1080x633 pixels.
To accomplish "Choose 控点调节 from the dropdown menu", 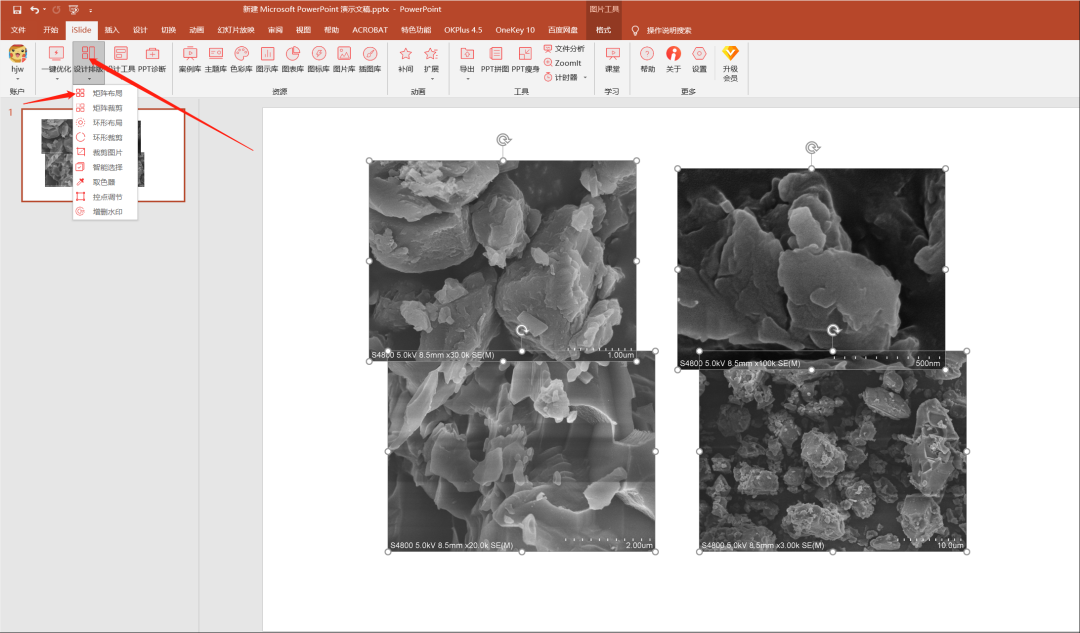I will click(105, 197).
